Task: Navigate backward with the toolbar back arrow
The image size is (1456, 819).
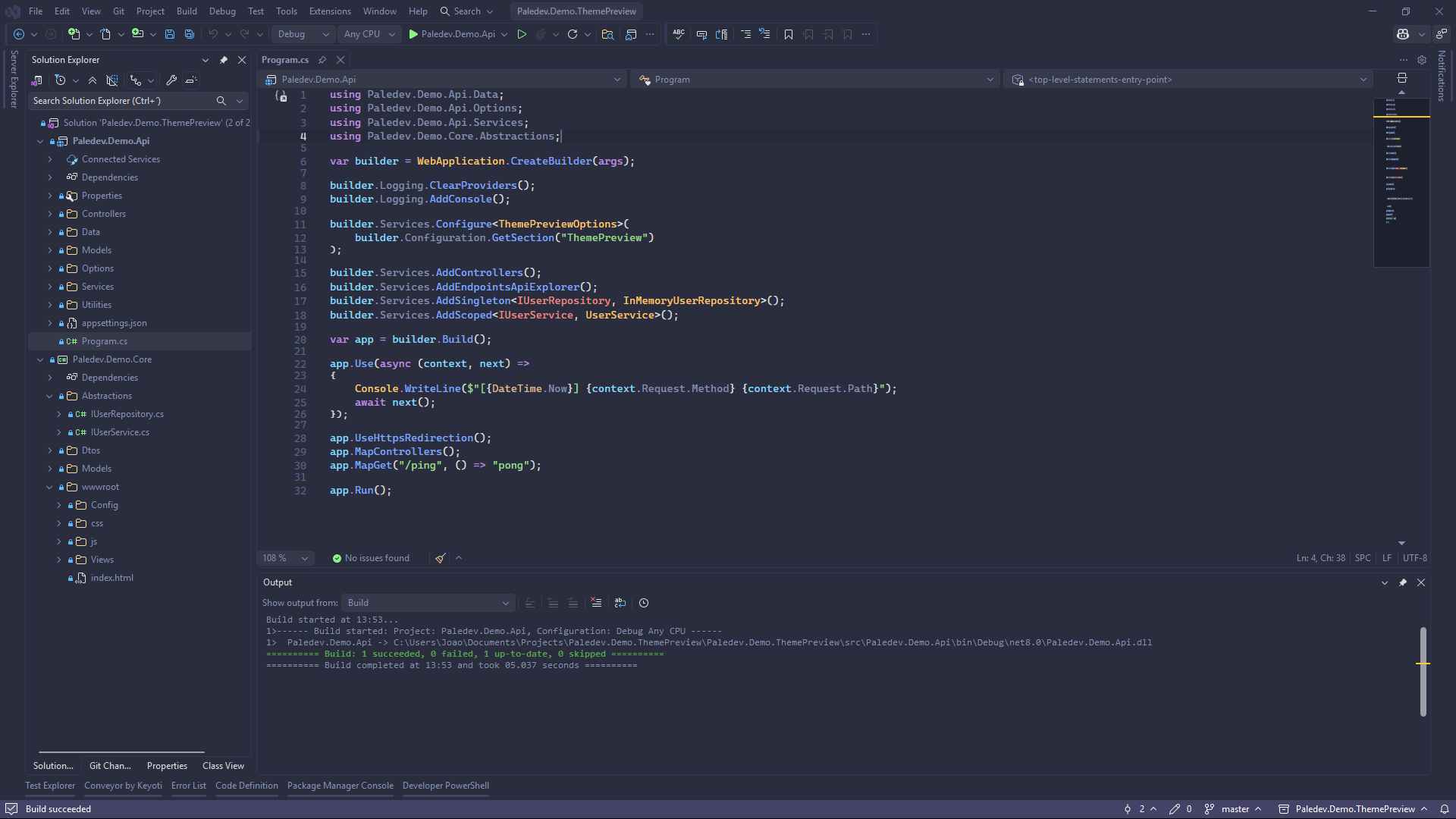Action: point(19,34)
